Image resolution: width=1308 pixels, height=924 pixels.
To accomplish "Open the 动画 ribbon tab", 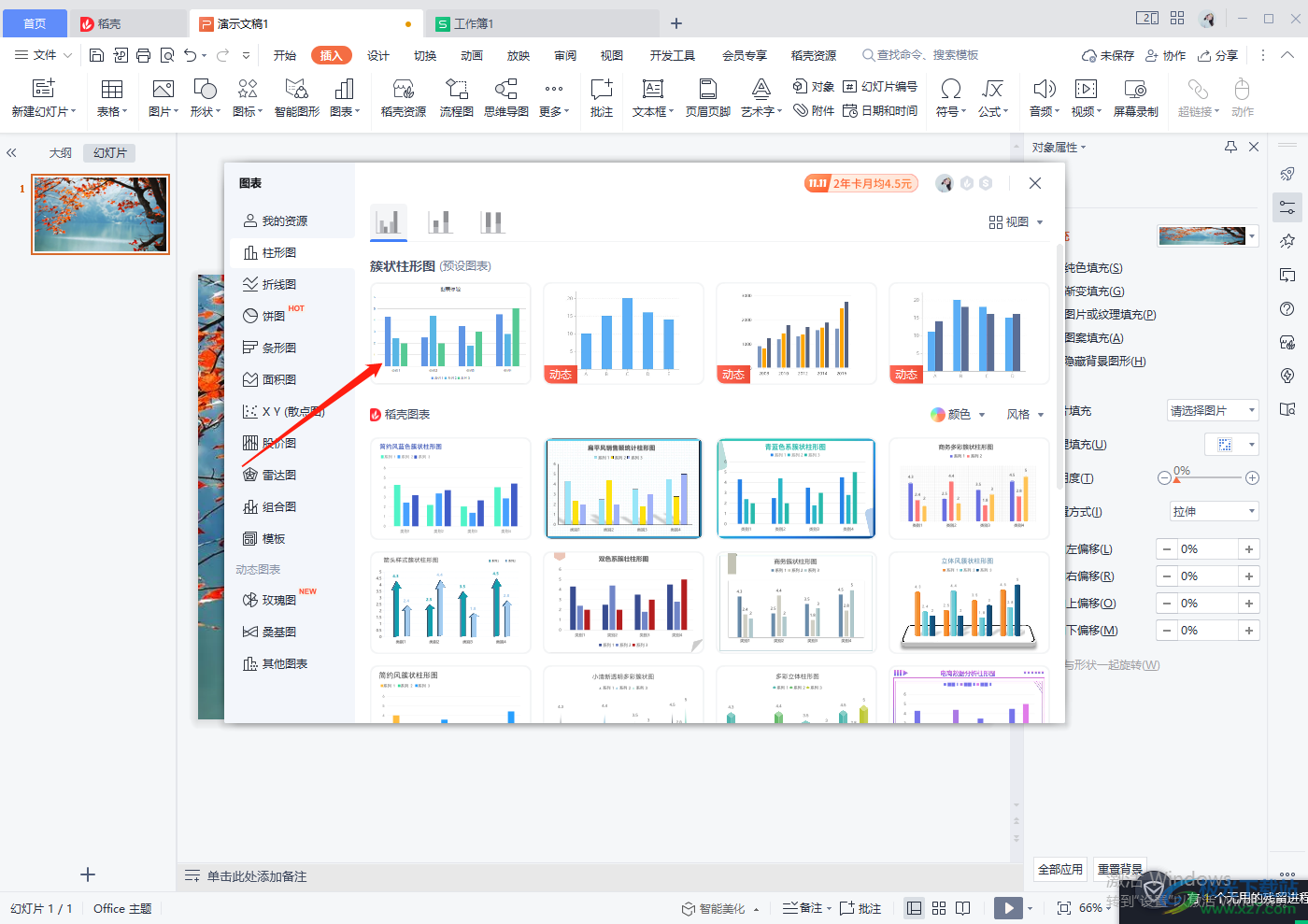I will pos(472,55).
